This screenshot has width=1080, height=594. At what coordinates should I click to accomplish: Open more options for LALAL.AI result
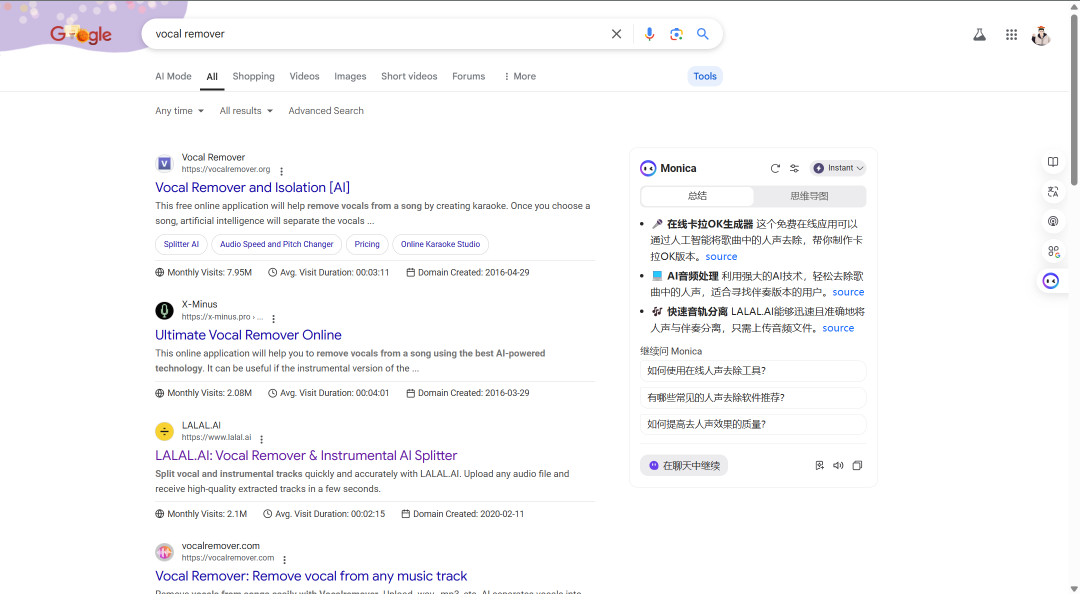pos(262,439)
